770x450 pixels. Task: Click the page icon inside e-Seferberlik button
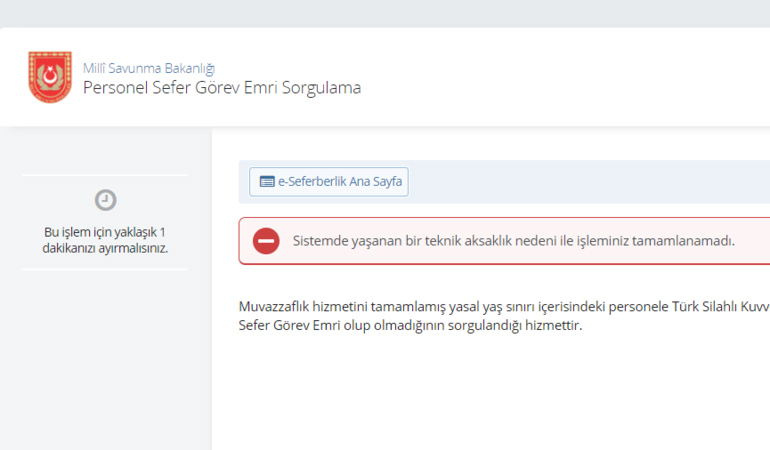[266, 182]
